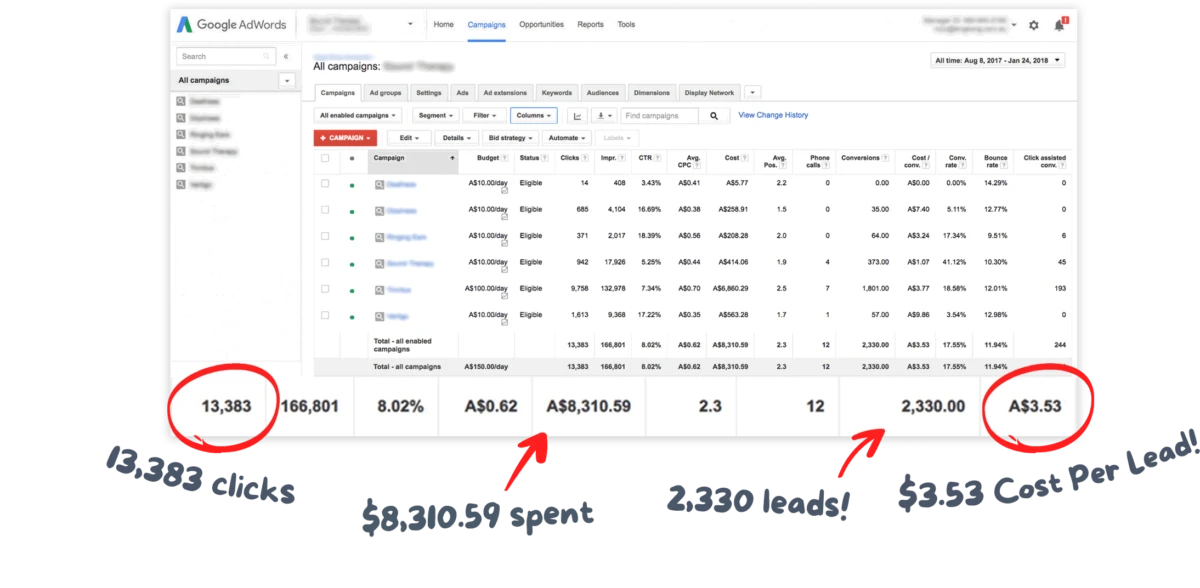Select the campaign row with 9,758 clicks

[325, 288]
